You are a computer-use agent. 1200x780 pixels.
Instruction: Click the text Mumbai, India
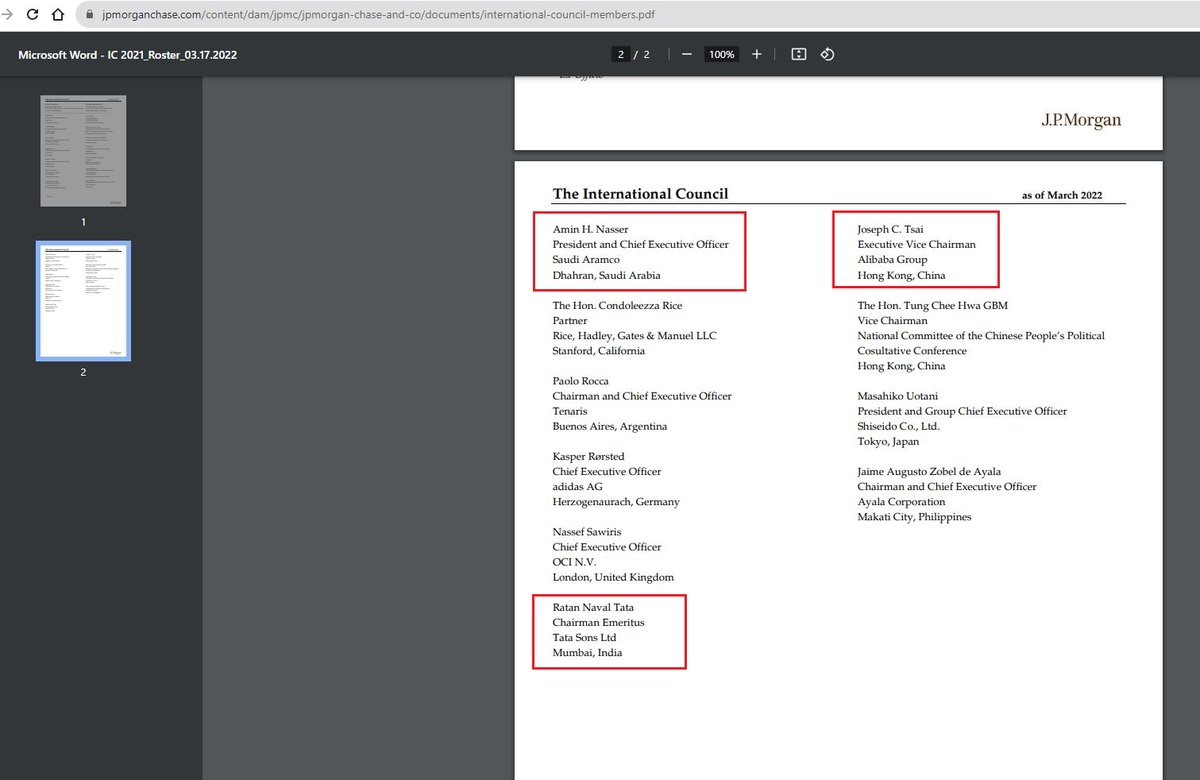tap(587, 653)
